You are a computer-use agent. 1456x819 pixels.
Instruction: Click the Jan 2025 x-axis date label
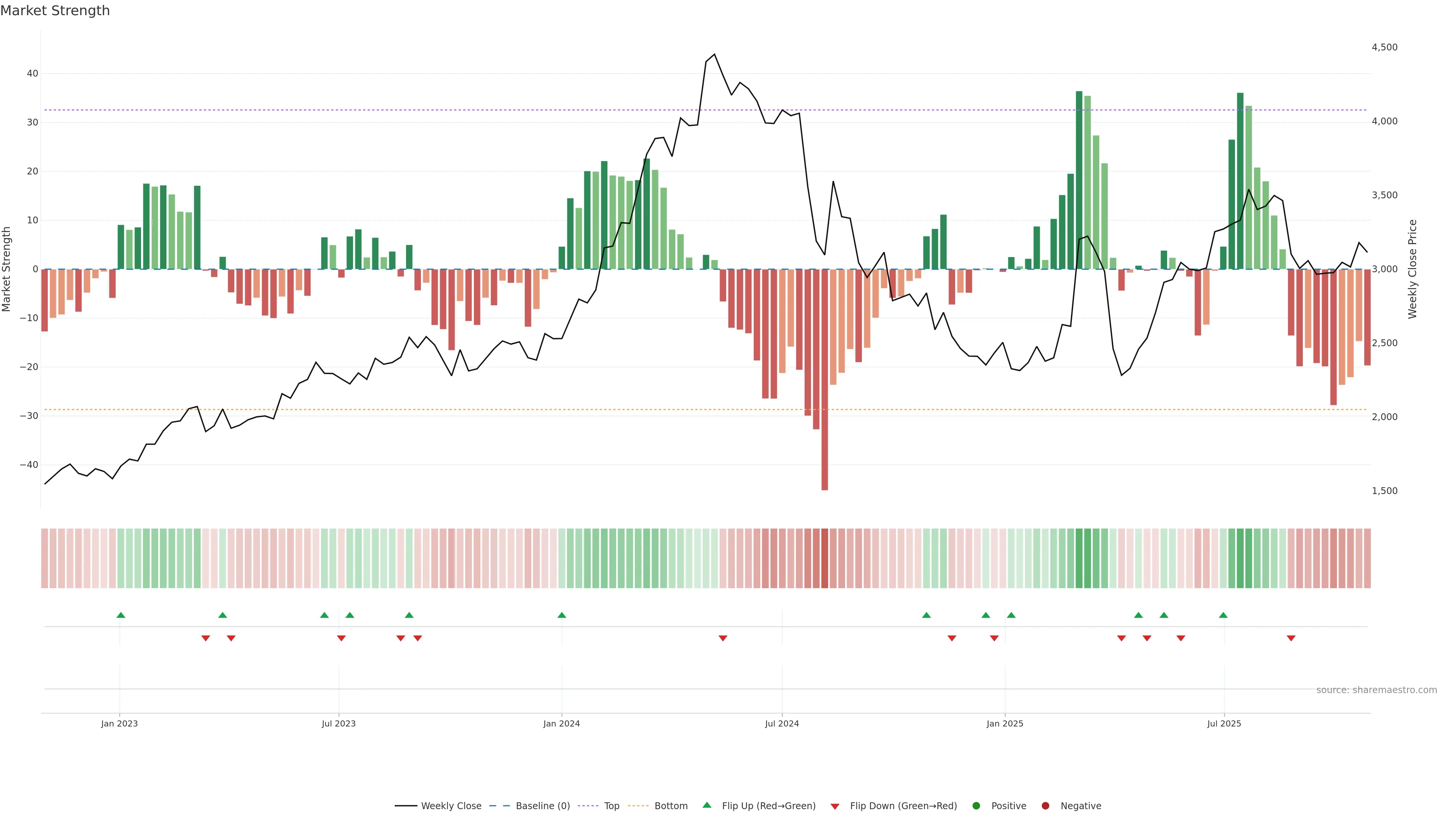tap(1004, 723)
